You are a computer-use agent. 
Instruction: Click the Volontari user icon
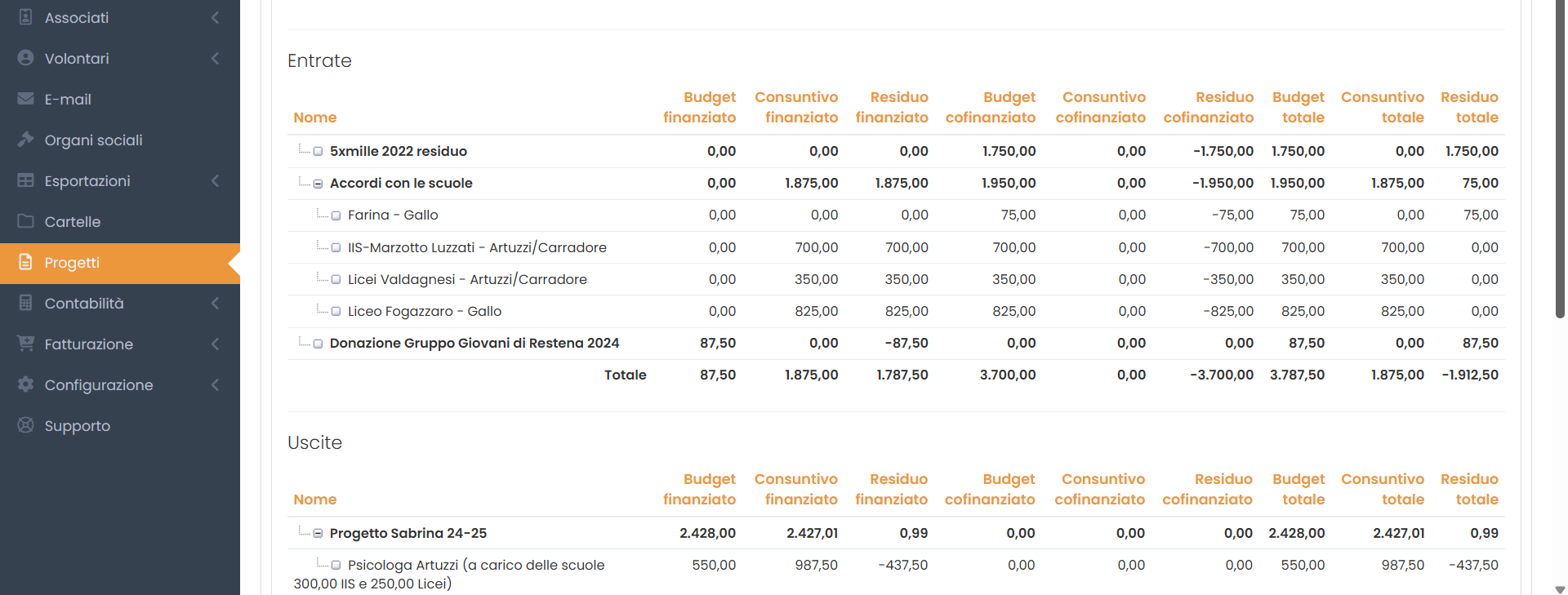coord(25,58)
